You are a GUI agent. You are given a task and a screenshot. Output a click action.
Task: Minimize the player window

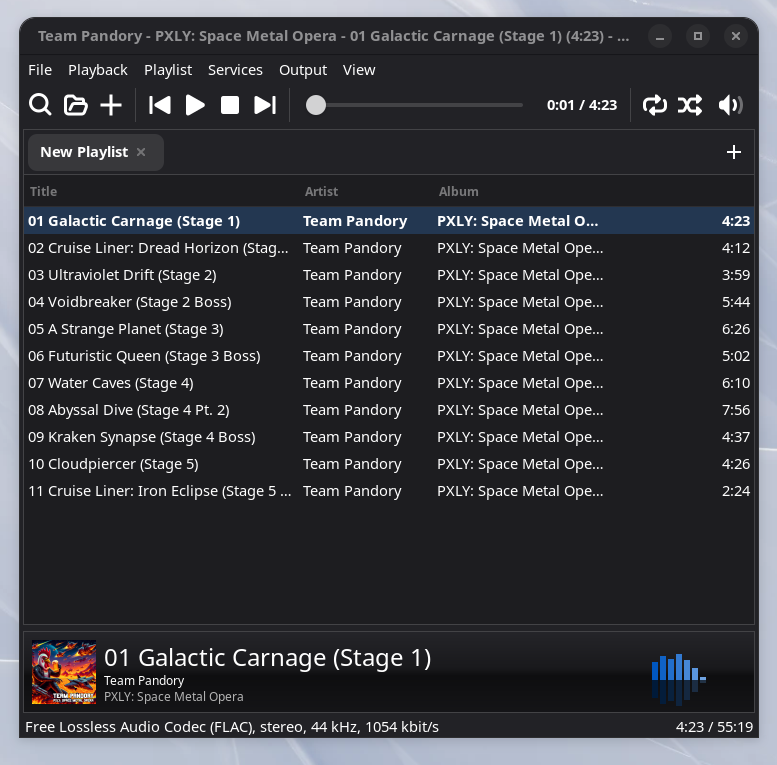(660, 36)
